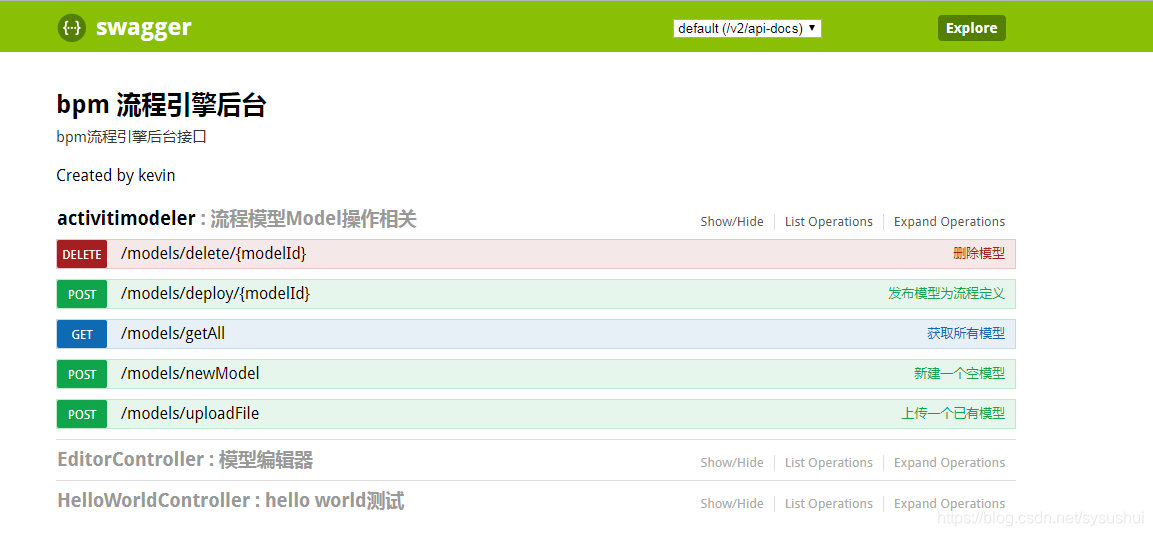This screenshot has width=1153, height=536.
Task: Click the swagger title text
Action: [x=143, y=28]
